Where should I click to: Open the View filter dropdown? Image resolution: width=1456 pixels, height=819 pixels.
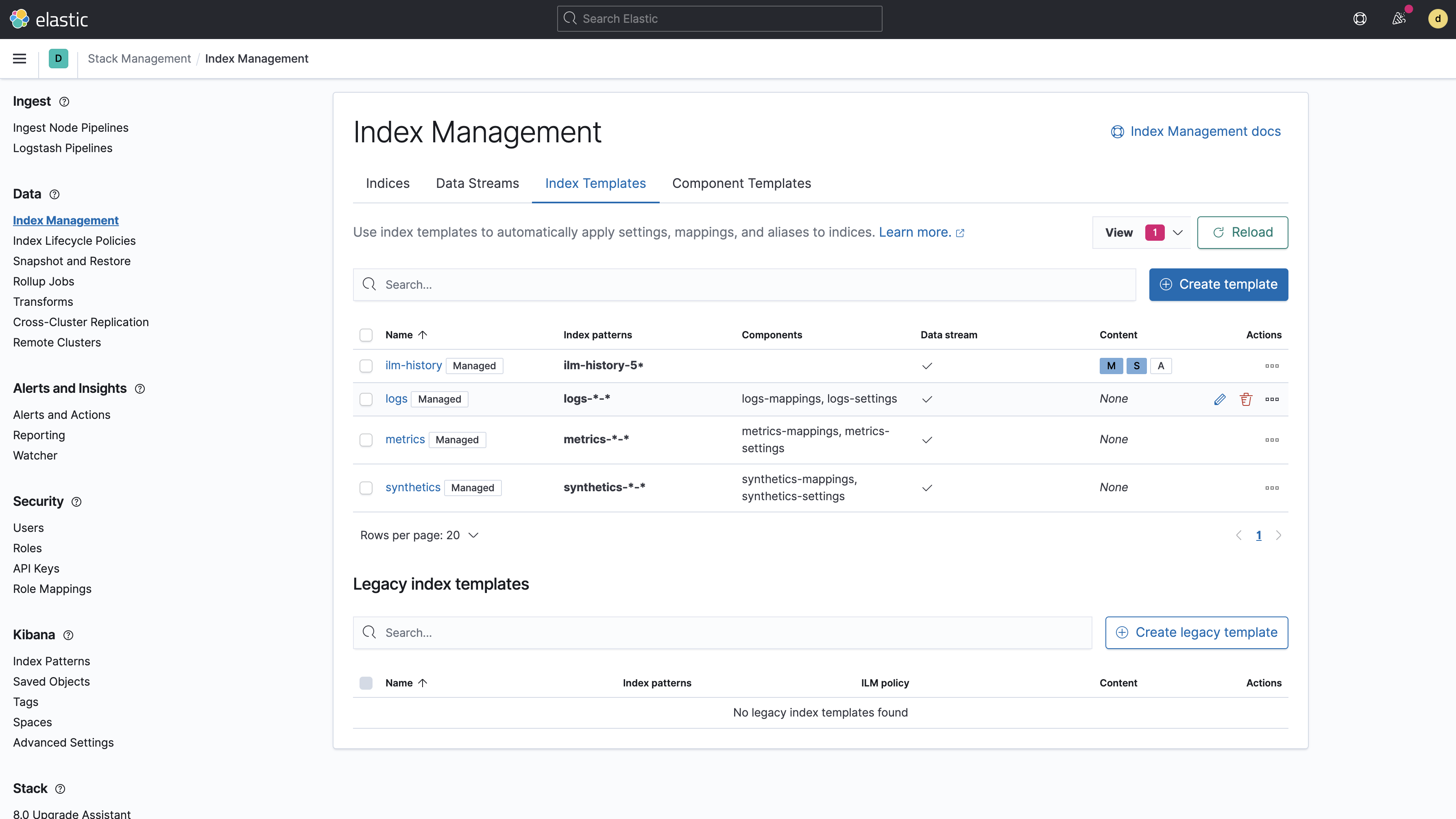[1142, 232]
